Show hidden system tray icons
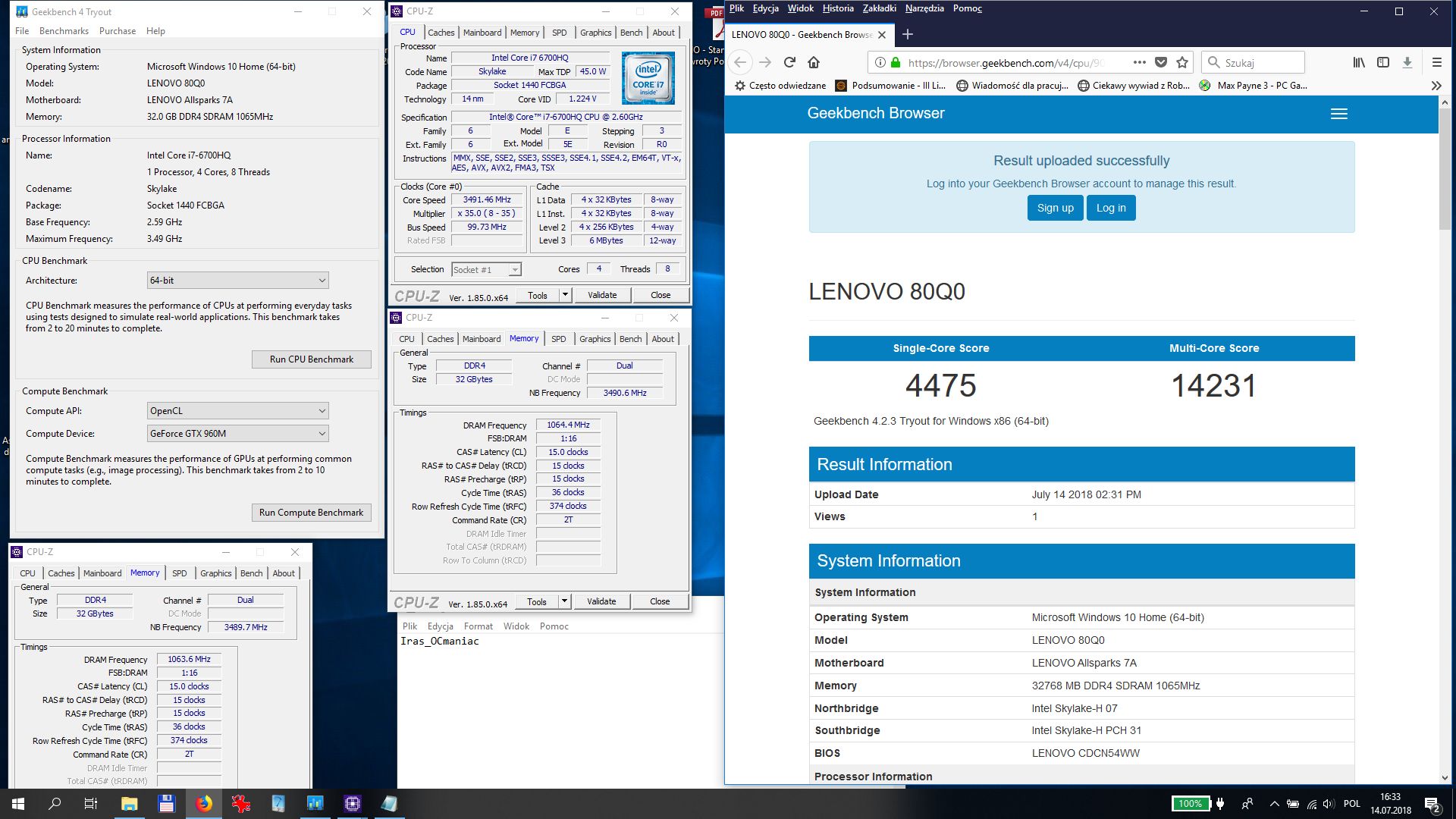1456x819 pixels. (1274, 804)
